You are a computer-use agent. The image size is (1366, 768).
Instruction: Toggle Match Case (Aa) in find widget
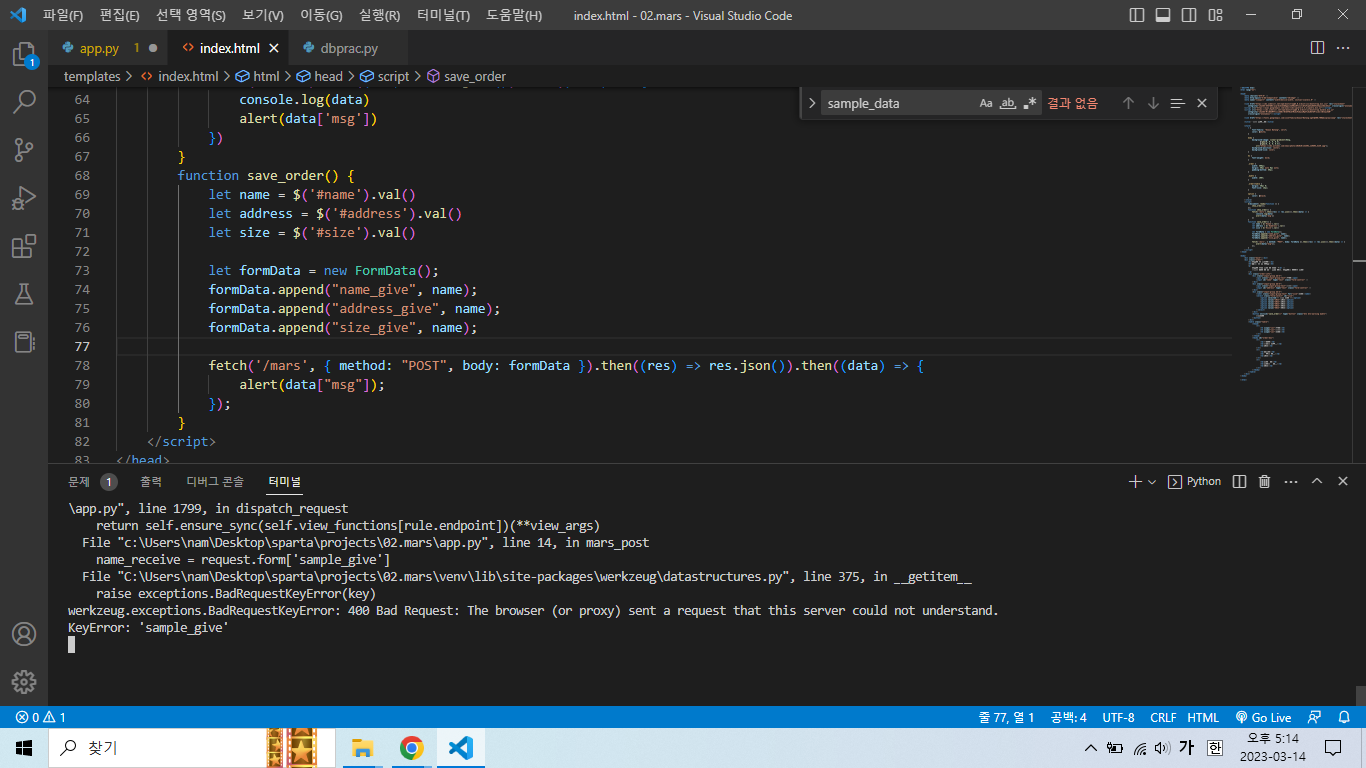pos(986,103)
